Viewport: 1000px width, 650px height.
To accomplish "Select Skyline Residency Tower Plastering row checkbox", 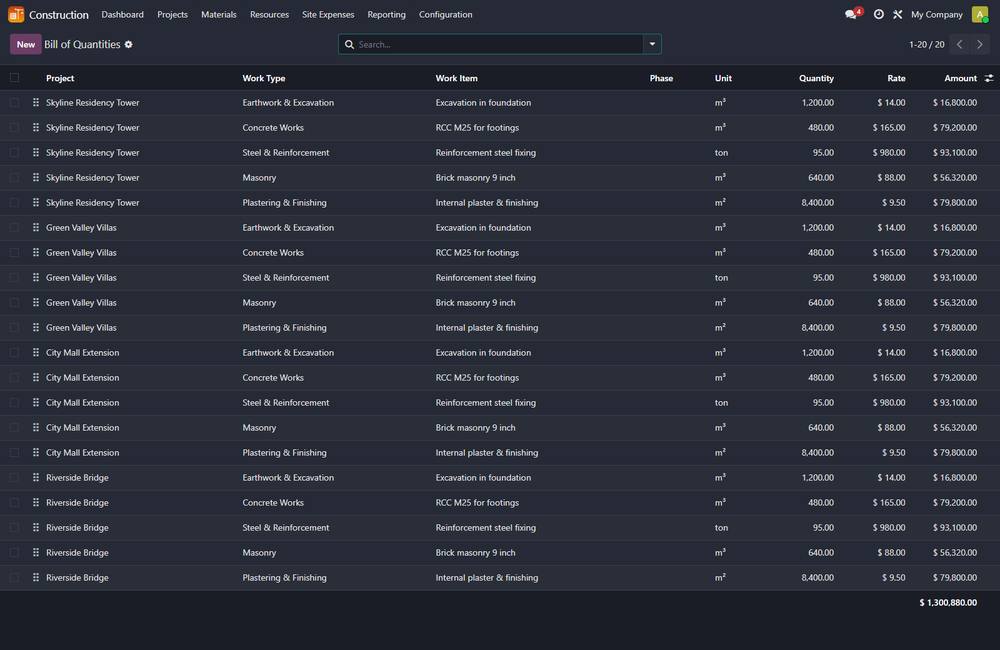I will 14,203.
